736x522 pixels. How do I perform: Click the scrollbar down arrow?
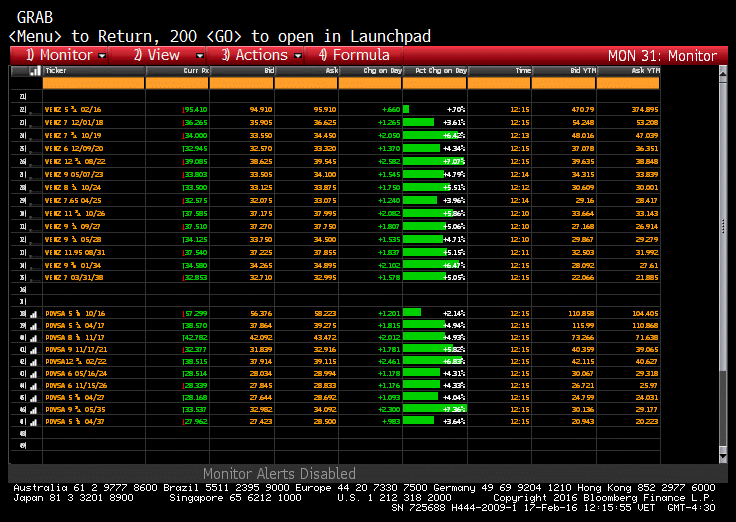(x=723, y=456)
